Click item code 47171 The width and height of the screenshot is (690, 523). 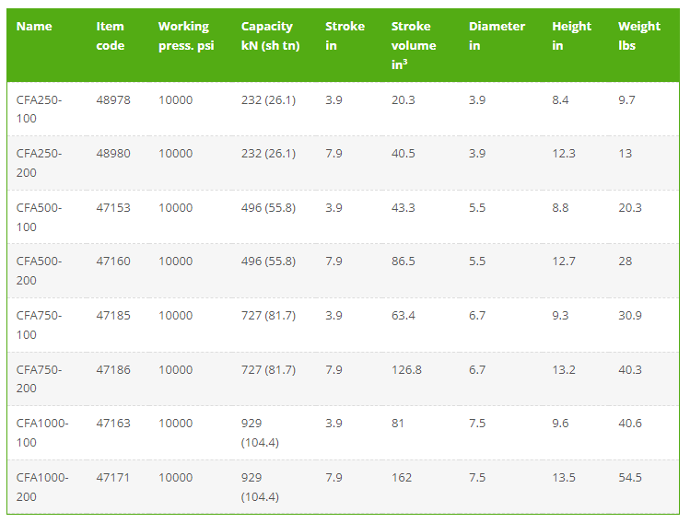coord(113,478)
